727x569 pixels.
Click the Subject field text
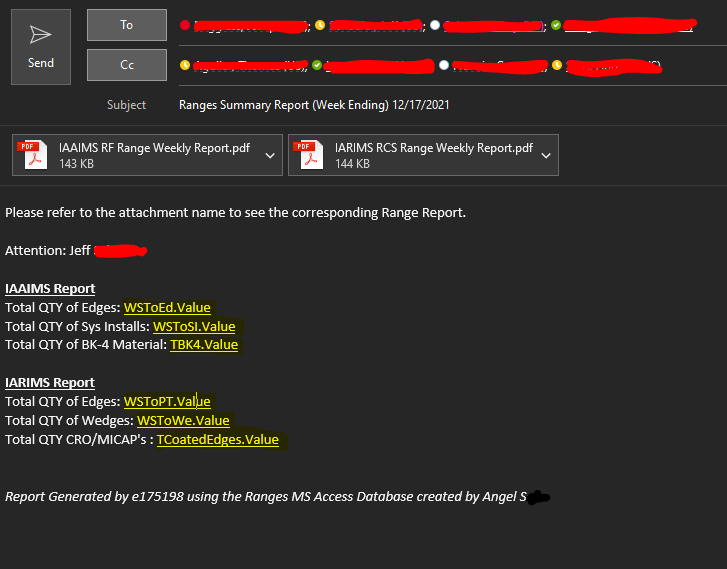tap(314, 105)
